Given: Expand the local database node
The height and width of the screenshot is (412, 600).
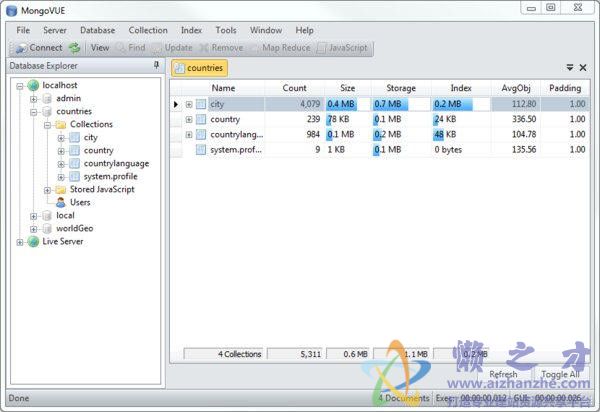Looking at the screenshot, I should (x=34, y=216).
